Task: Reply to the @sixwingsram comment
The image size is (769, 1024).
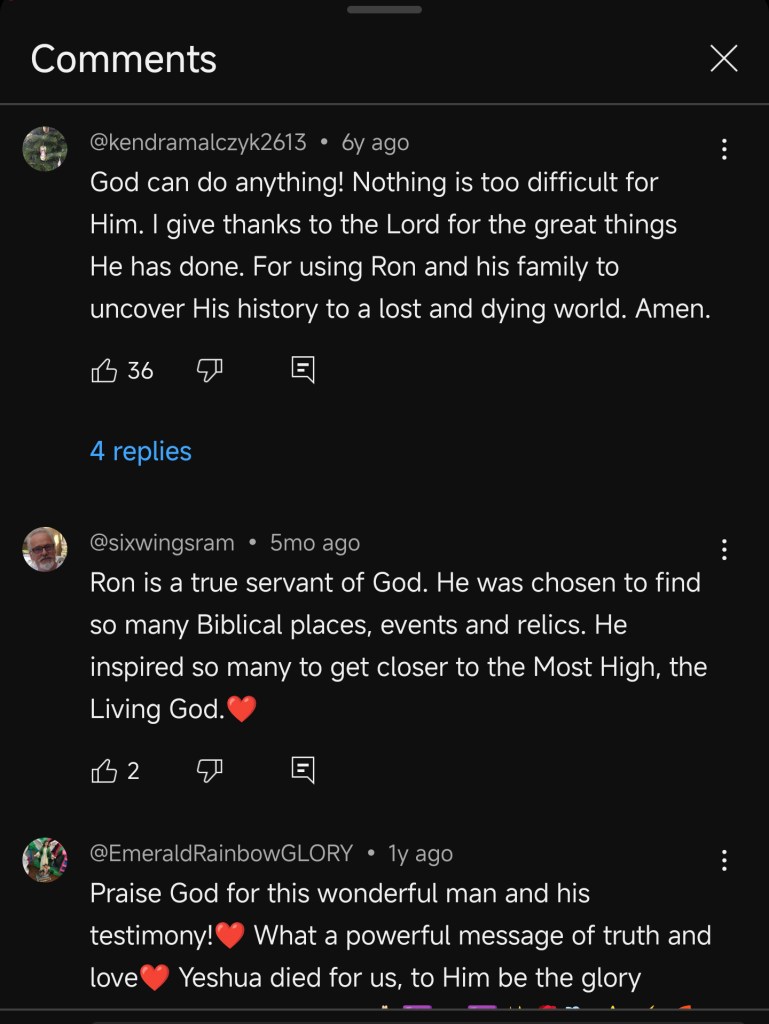Action: [x=303, y=770]
